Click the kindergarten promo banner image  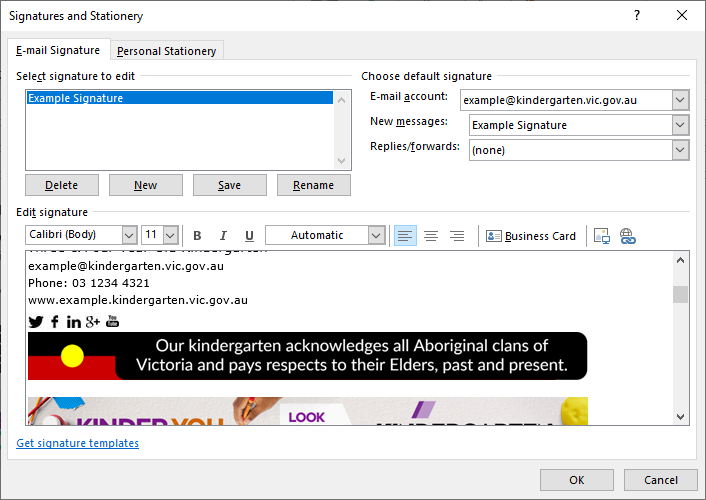(308, 411)
